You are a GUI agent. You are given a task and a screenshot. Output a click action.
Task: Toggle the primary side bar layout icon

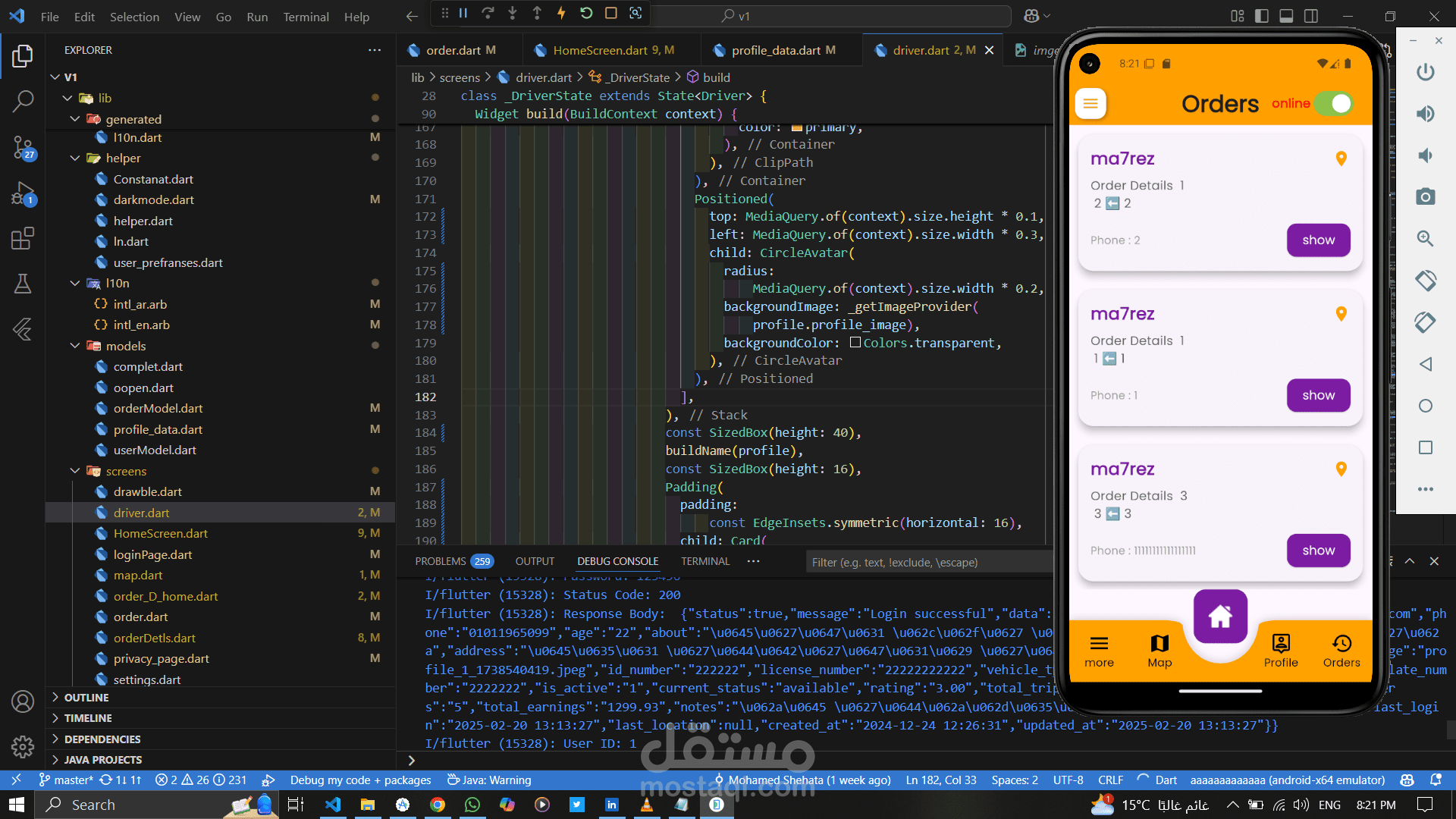[x=1262, y=16]
